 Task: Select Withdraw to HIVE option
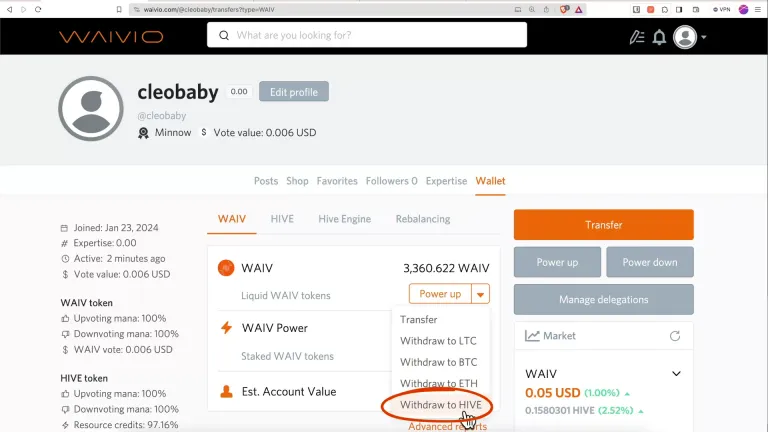[441, 405]
